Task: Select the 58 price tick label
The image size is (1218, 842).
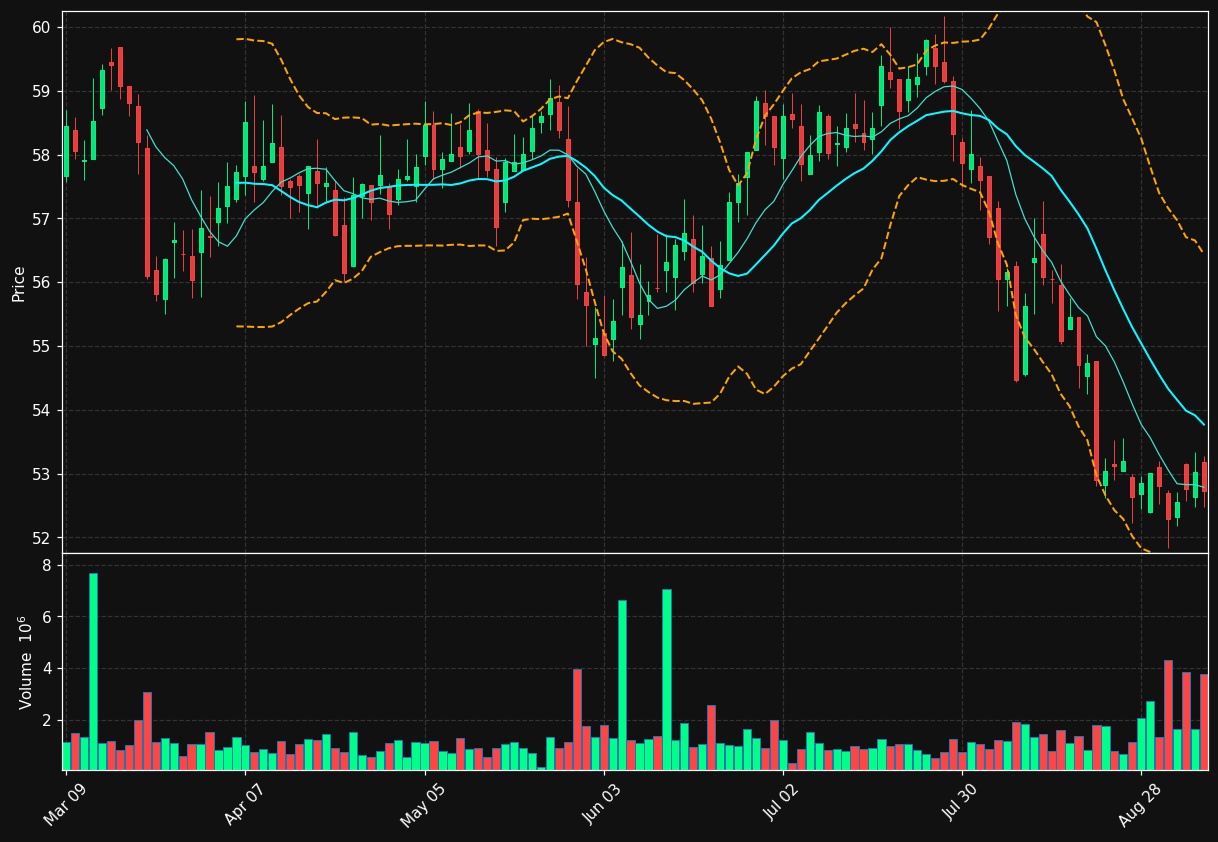Action: pos(41,155)
